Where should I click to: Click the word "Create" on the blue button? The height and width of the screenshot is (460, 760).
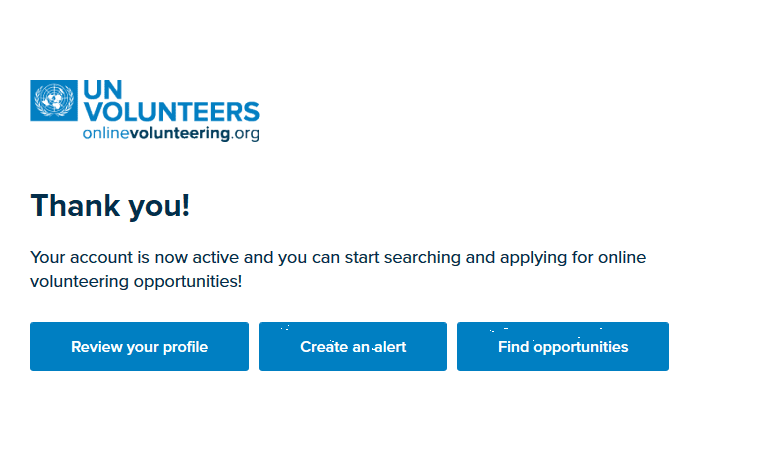[x=324, y=347]
